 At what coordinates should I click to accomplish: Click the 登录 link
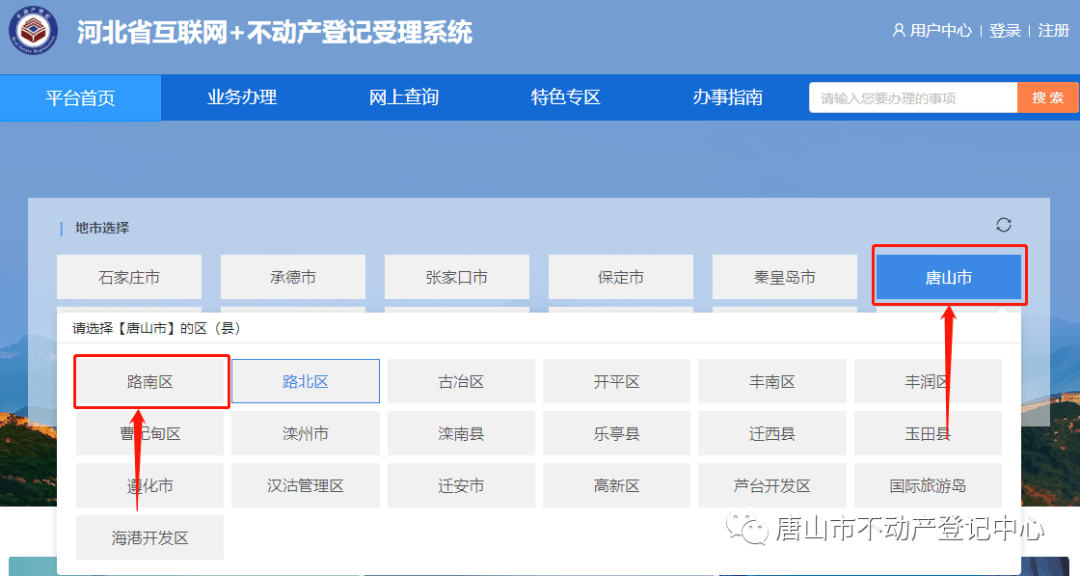click(1004, 30)
